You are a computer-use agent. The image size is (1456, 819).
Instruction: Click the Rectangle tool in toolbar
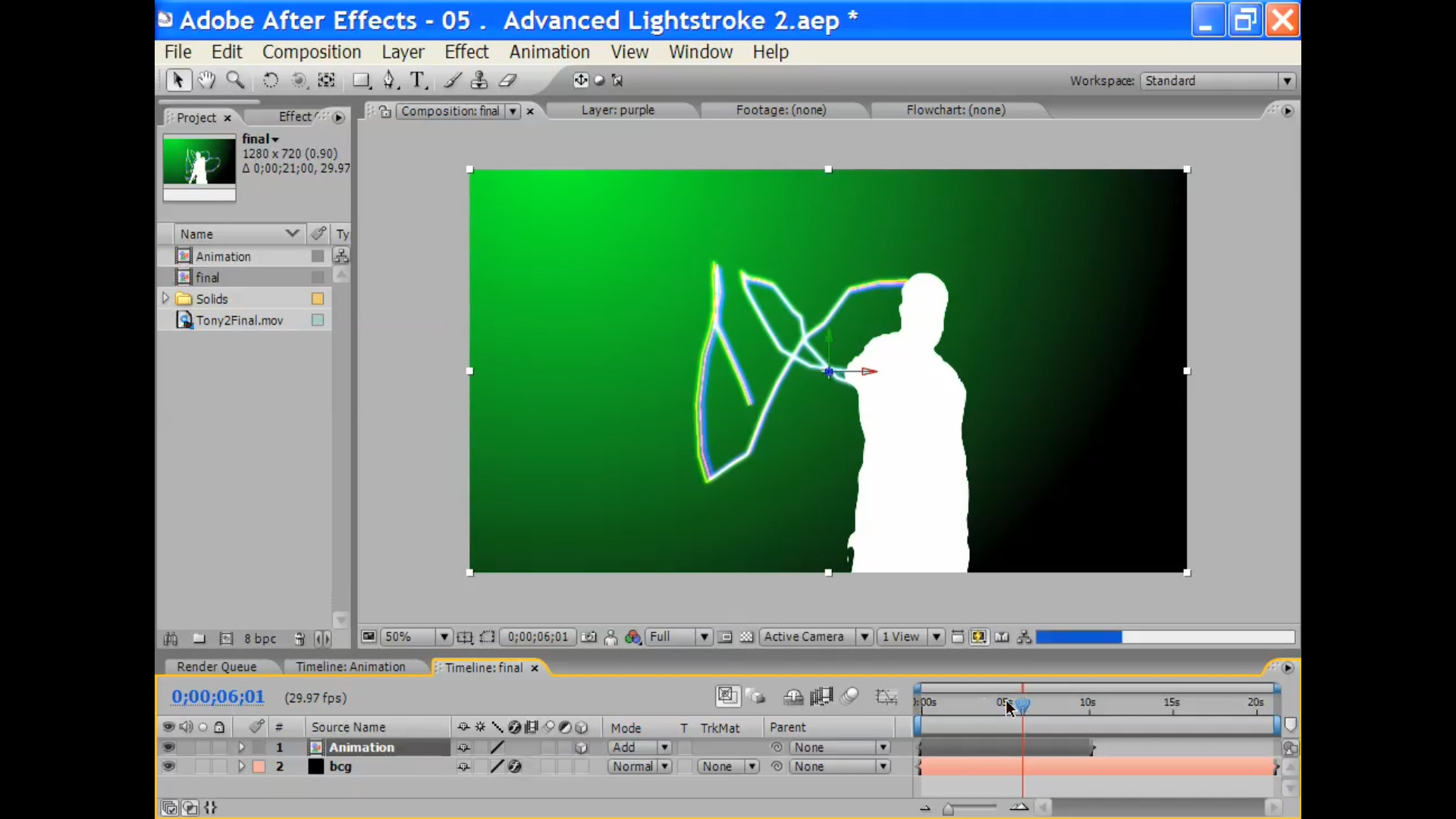tap(360, 80)
